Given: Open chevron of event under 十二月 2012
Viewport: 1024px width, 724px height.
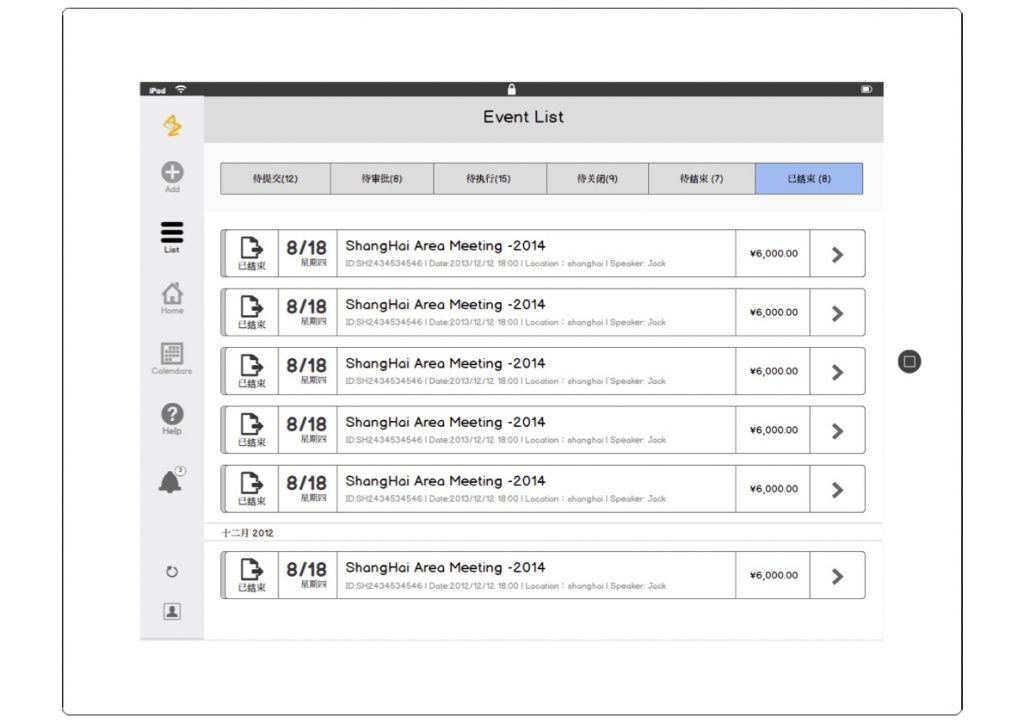Looking at the screenshot, I should (x=837, y=576).
